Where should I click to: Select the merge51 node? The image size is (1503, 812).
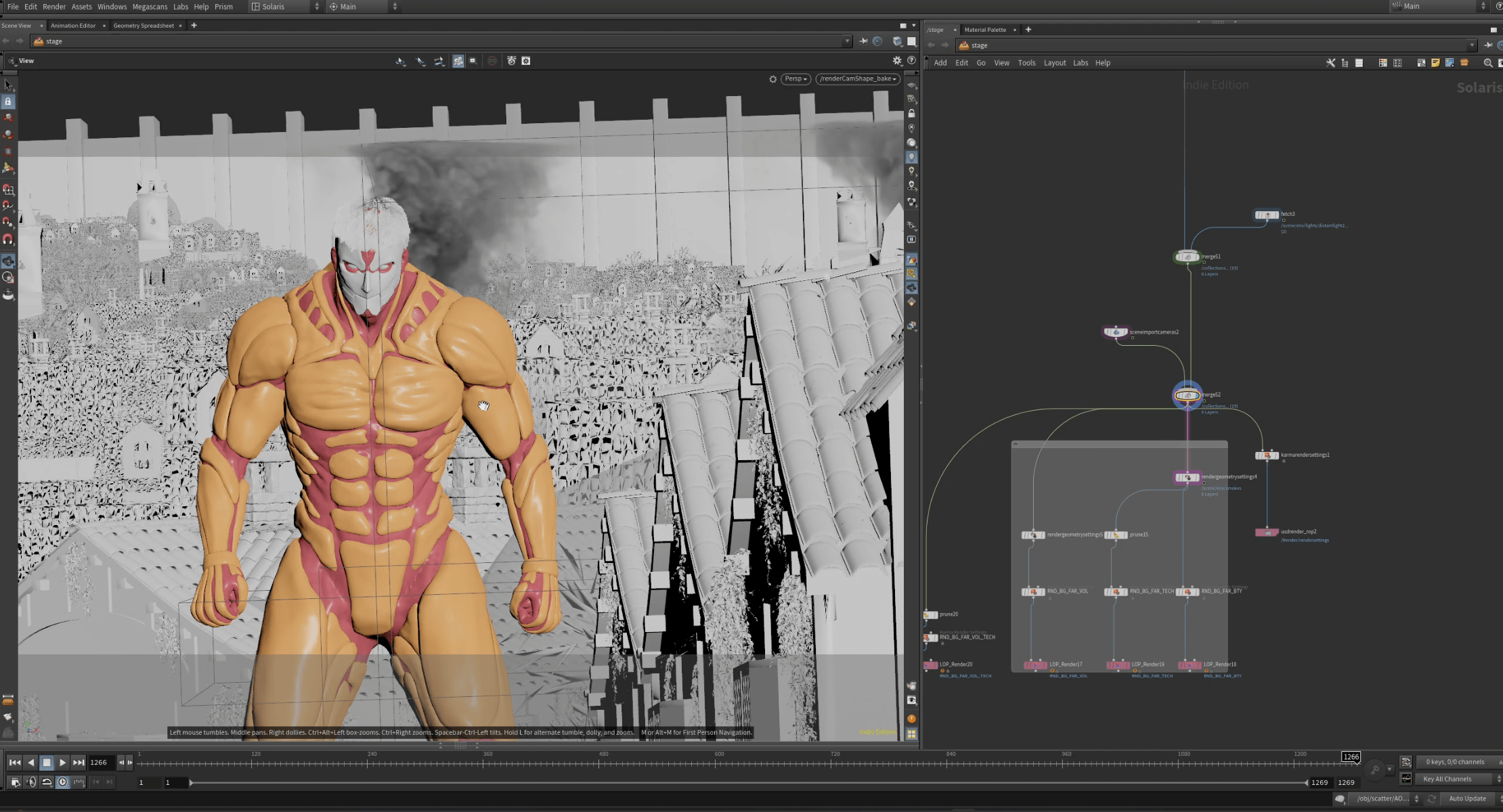tap(1187, 257)
